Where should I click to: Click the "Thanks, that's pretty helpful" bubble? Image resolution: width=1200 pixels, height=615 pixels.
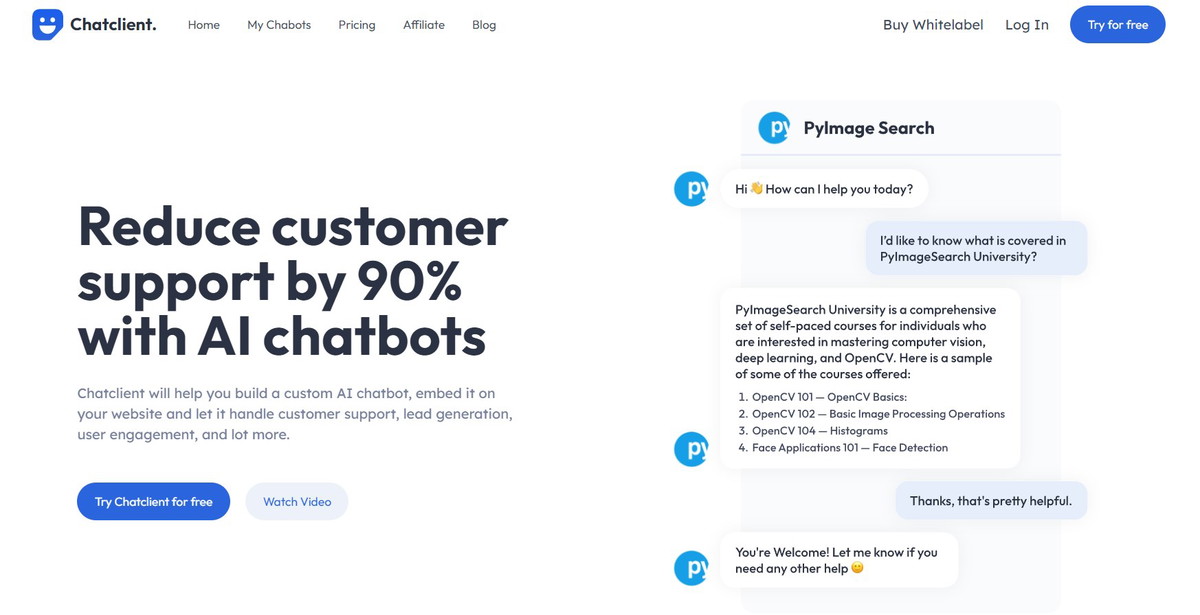(990, 501)
